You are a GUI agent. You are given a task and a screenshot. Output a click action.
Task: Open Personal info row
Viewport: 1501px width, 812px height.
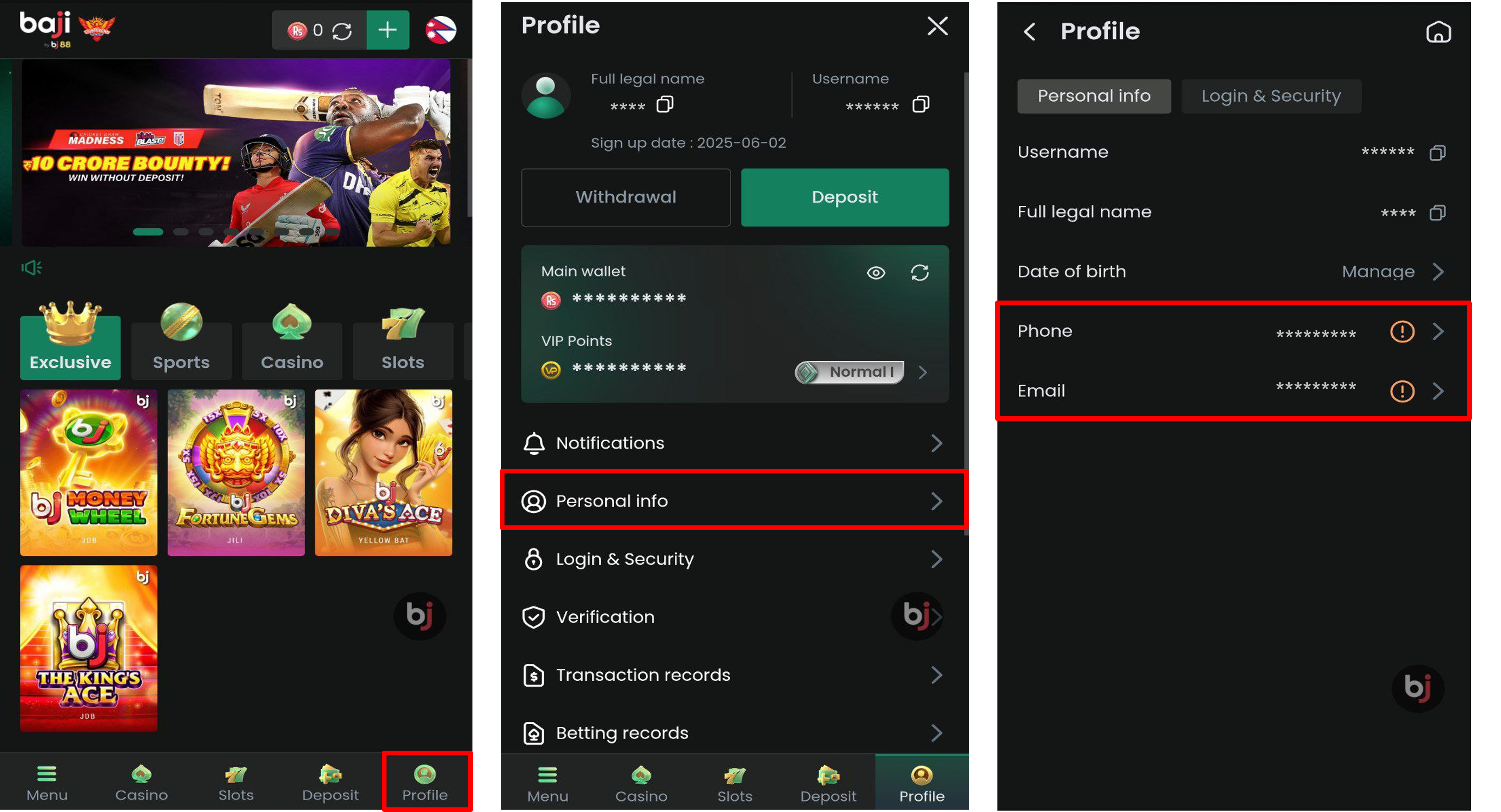(734, 501)
